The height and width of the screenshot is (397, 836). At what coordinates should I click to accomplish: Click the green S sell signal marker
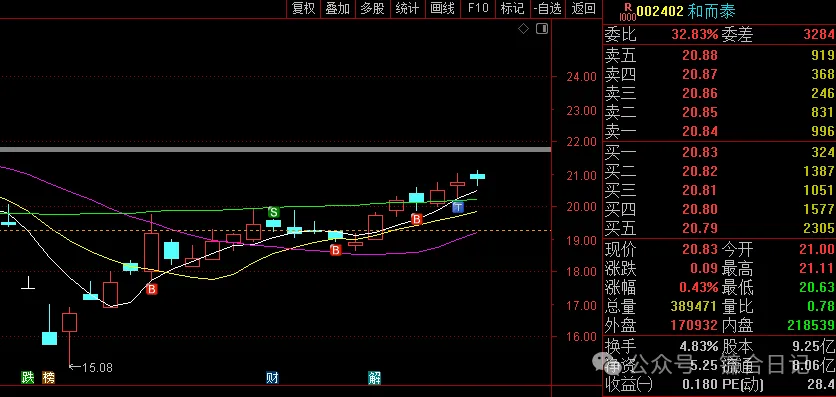(x=274, y=212)
